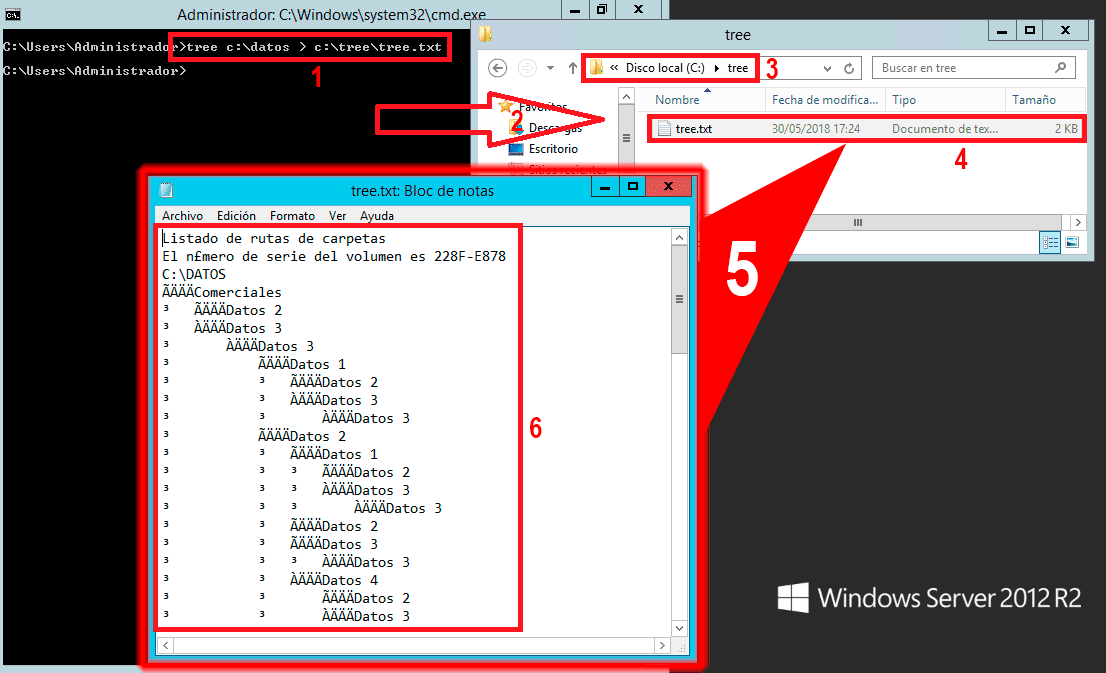
Task: Switch to details view in the status bar
Action: [x=1050, y=242]
